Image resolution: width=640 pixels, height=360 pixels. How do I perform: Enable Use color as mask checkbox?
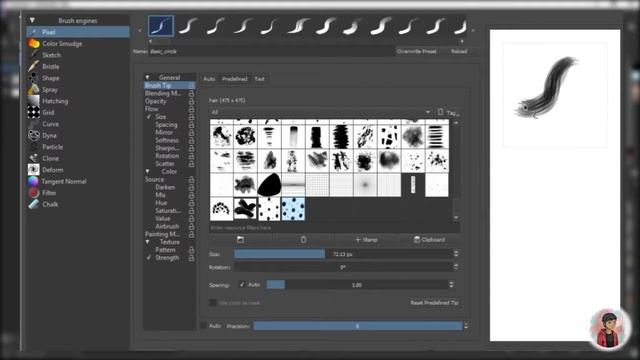tap(213, 303)
